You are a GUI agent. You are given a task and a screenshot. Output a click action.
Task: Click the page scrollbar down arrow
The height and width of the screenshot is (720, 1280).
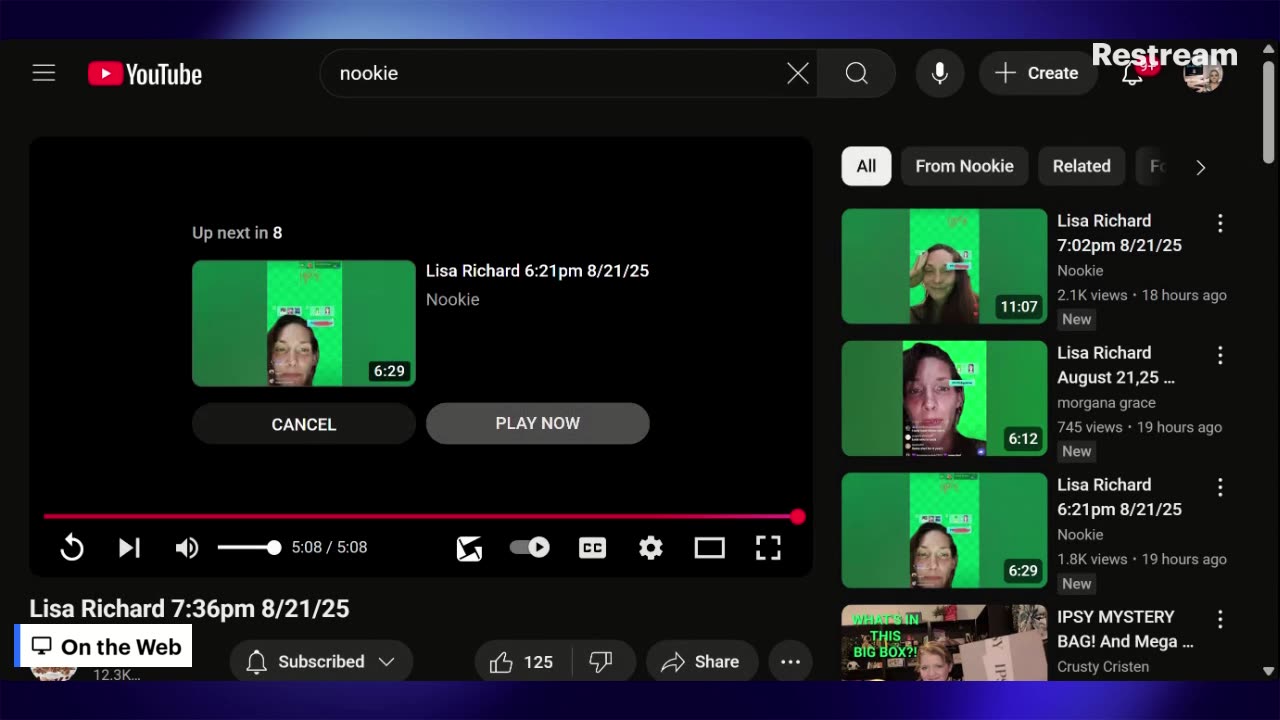point(1268,671)
